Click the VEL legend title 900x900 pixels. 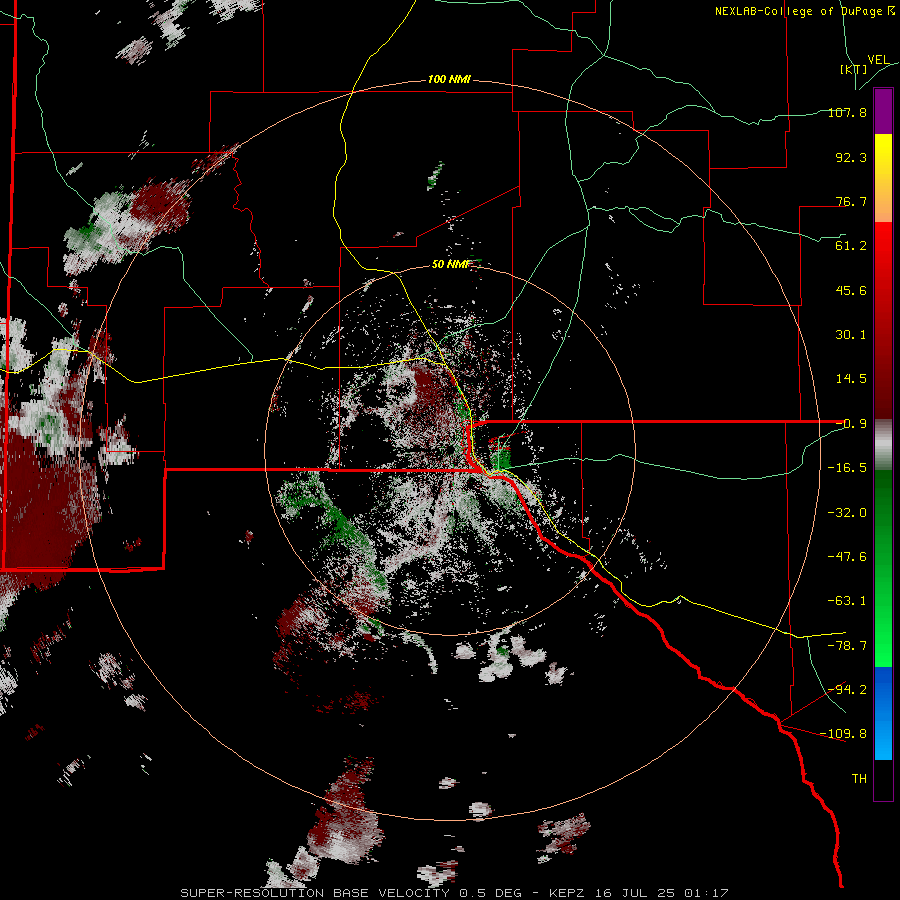(878, 60)
